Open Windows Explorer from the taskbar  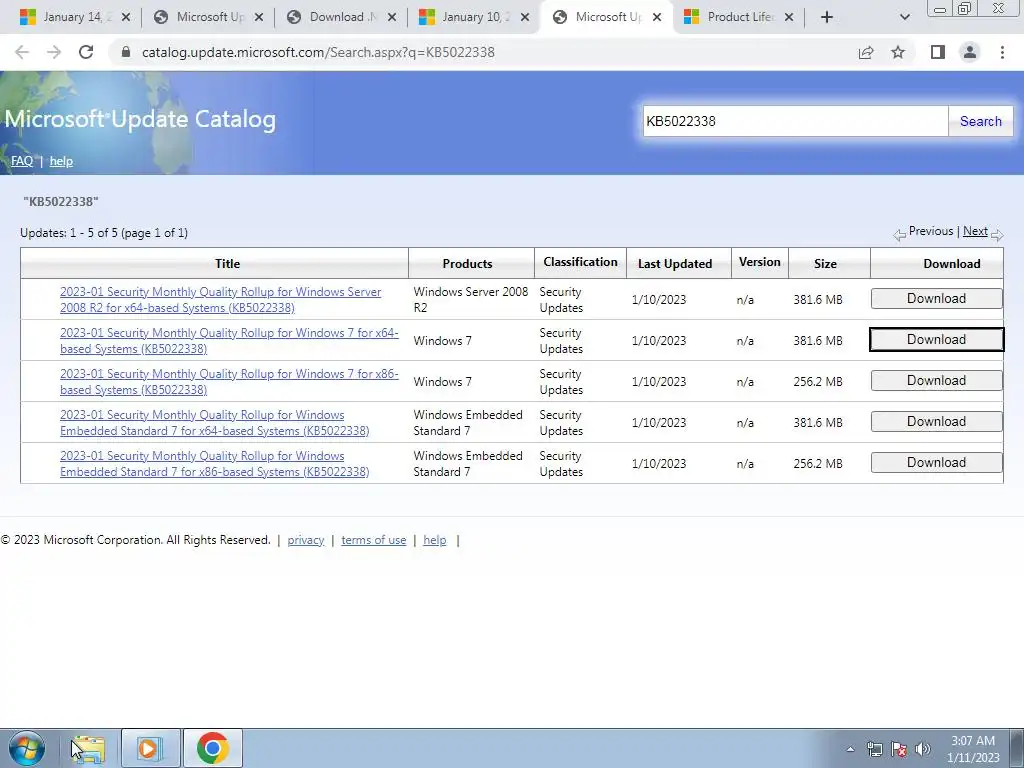(x=88, y=748)
